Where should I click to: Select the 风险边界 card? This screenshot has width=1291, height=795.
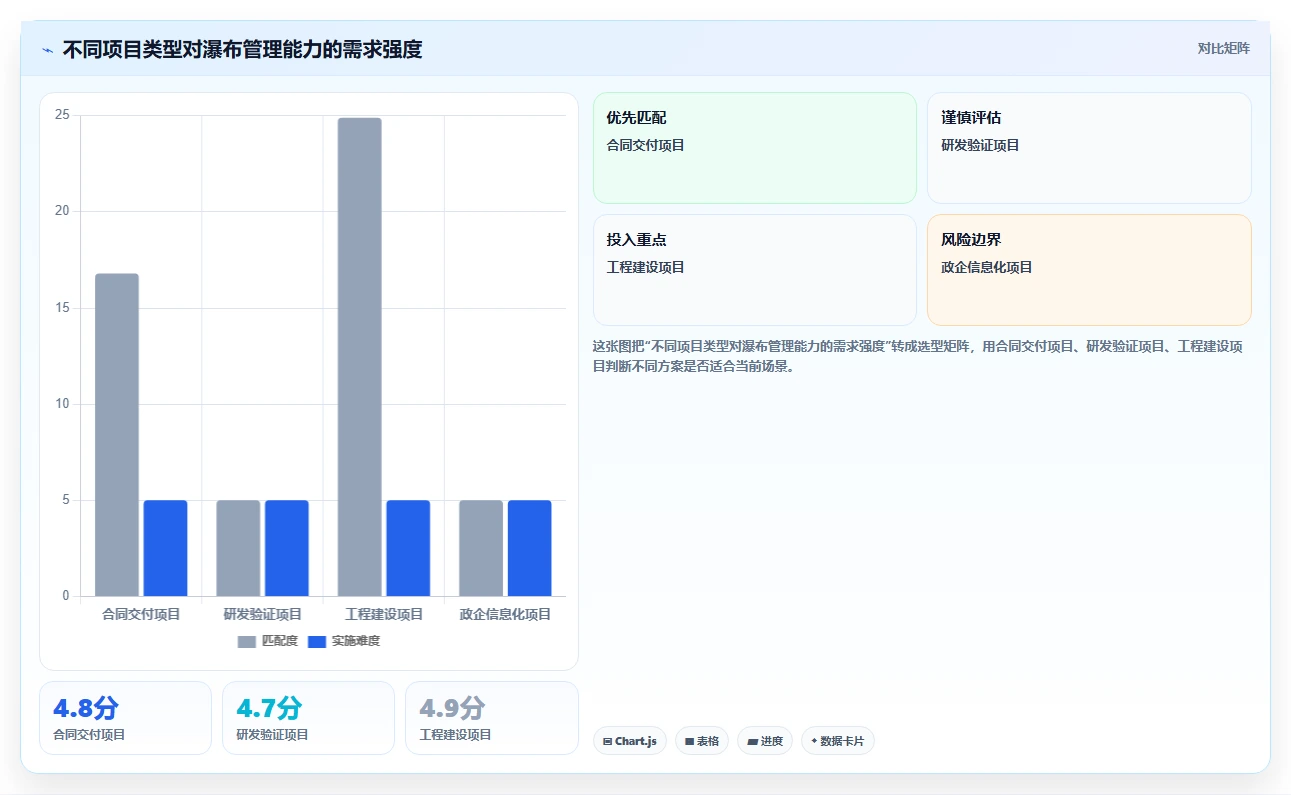point(1089,270)
